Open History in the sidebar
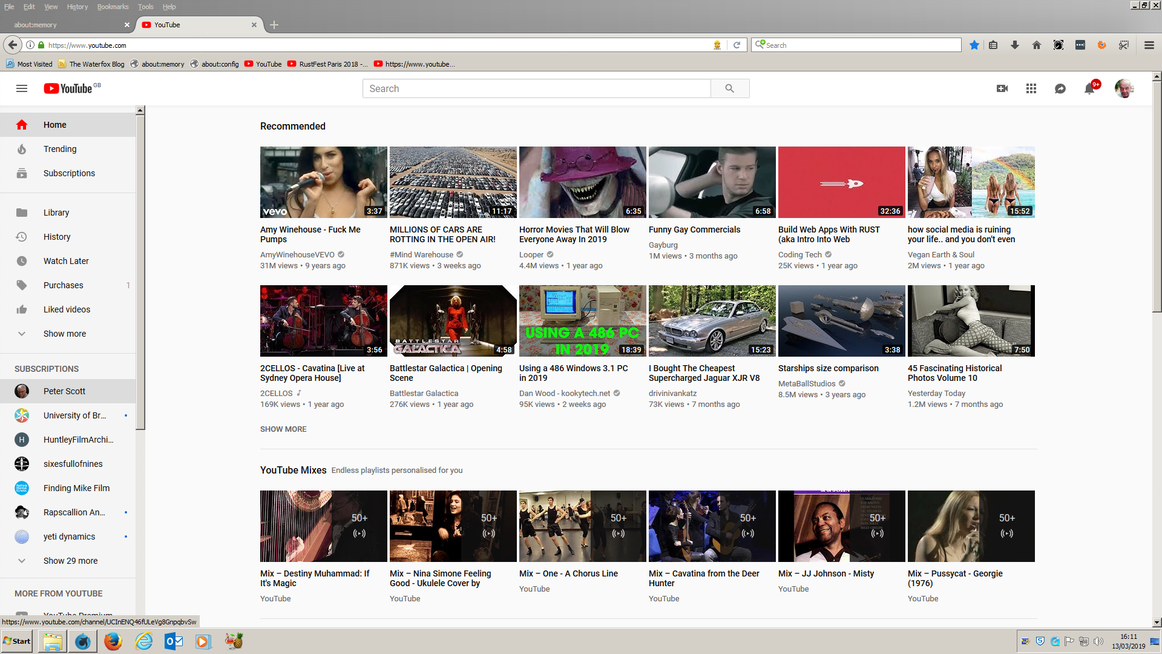This screenshot has height=654, width=1162. pos(68,237)
